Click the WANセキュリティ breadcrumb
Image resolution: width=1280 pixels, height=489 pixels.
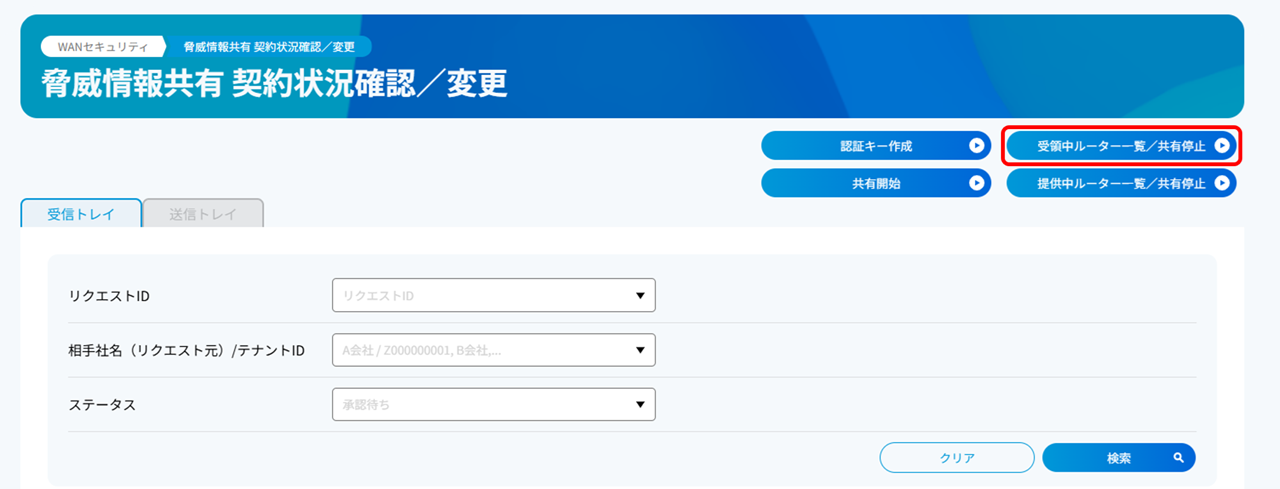coord(103,46)
